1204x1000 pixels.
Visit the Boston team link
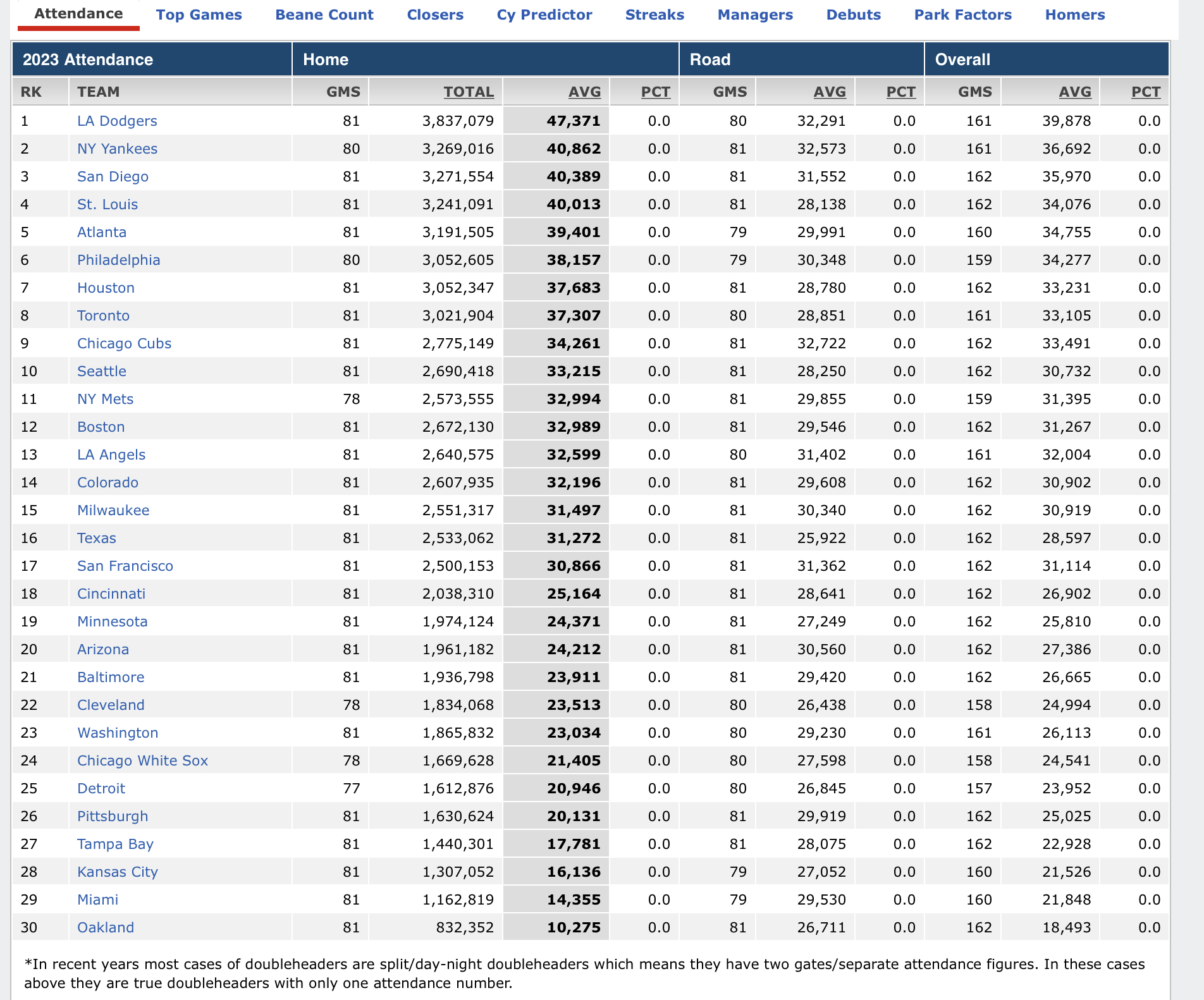pos(101,427)
